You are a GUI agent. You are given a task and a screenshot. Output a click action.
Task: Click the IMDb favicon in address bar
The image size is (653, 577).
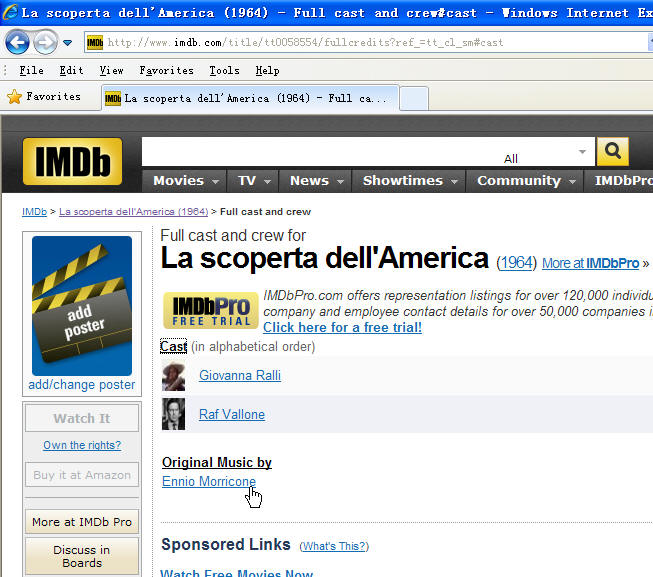[95, 42]
